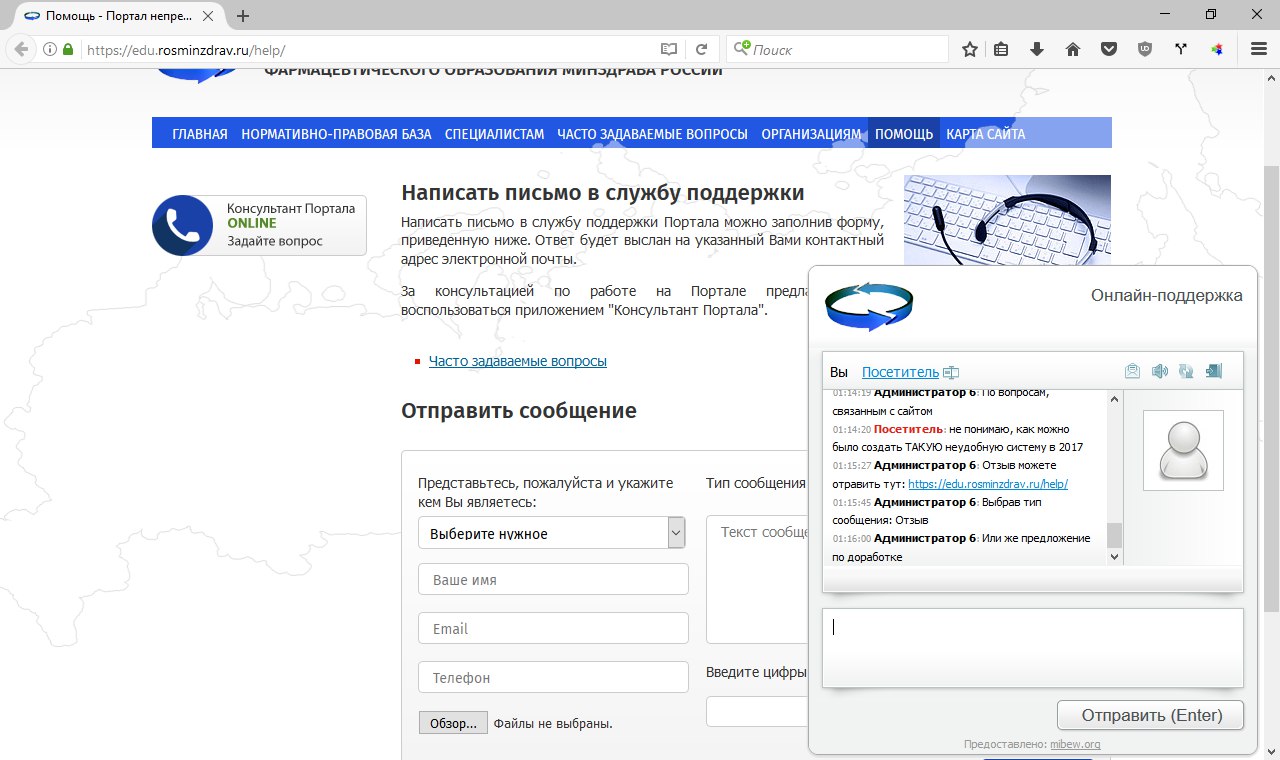Show bookmarks list icon
This screenshot has height=760, width=1280.
pyautogui.click(x=1001, y=49)
